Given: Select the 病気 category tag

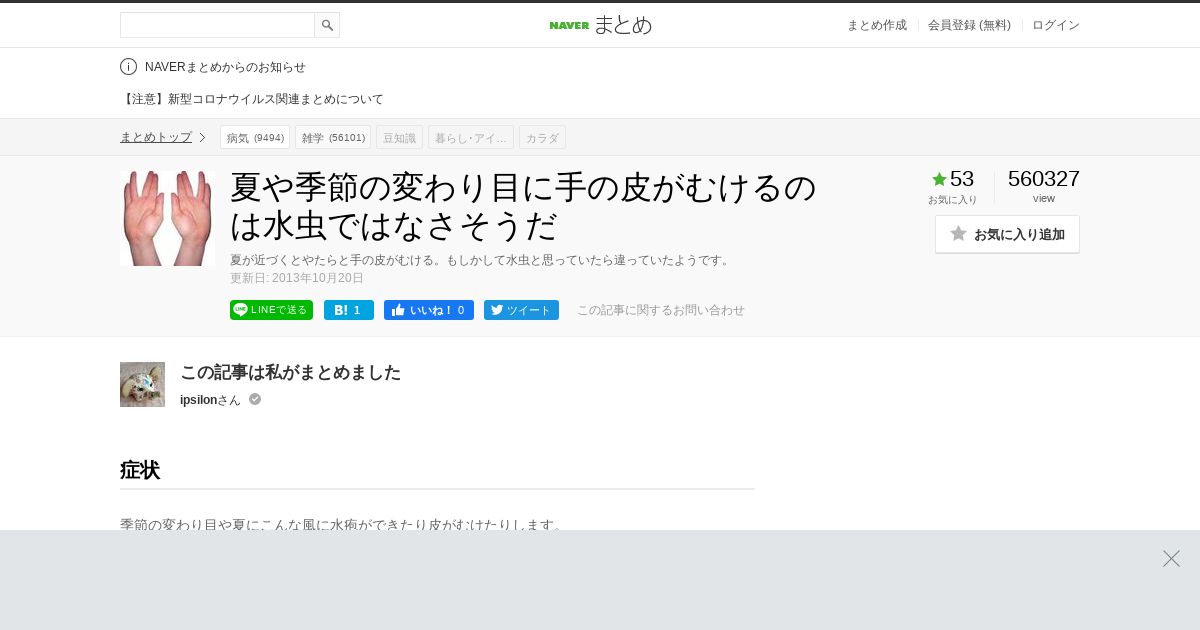Looking at the screenshot, I should pyautogui.click(x=255, y=137).
